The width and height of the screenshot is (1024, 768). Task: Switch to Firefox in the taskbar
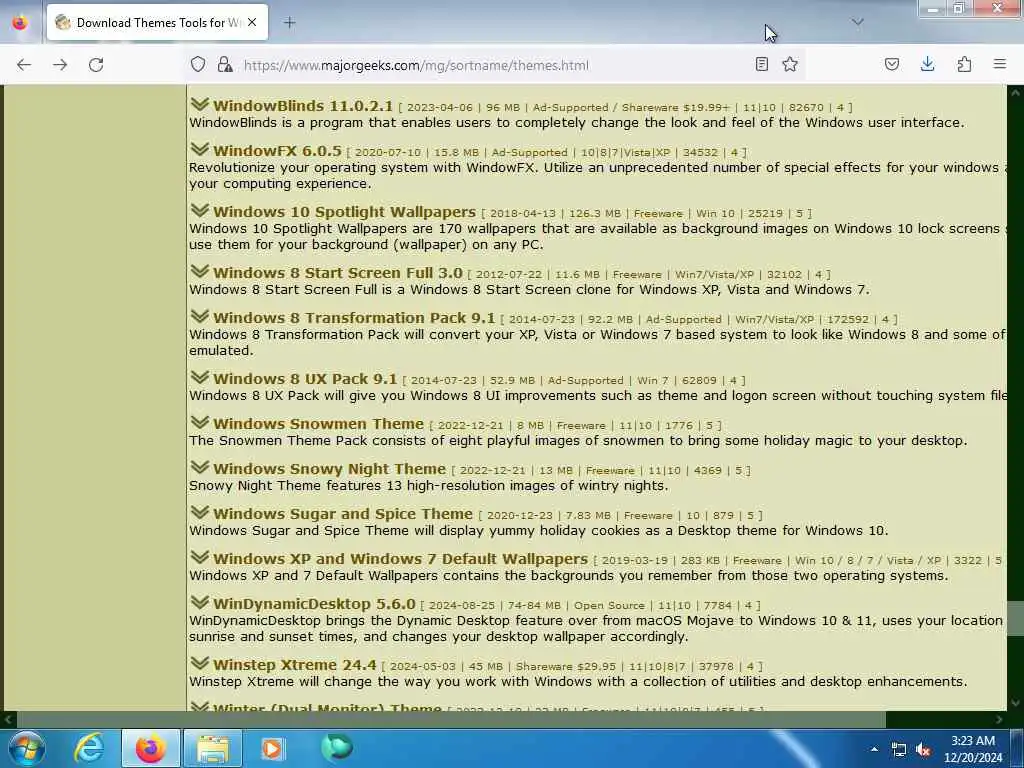[151, 748]
